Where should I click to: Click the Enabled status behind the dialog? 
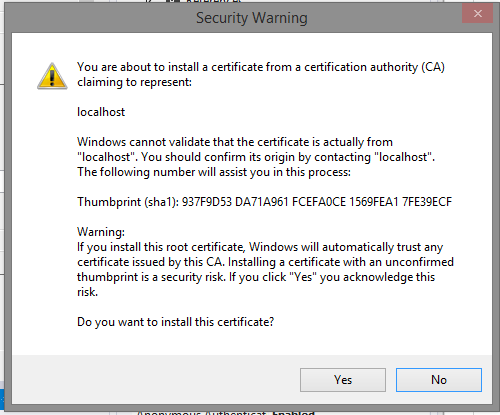293,413
